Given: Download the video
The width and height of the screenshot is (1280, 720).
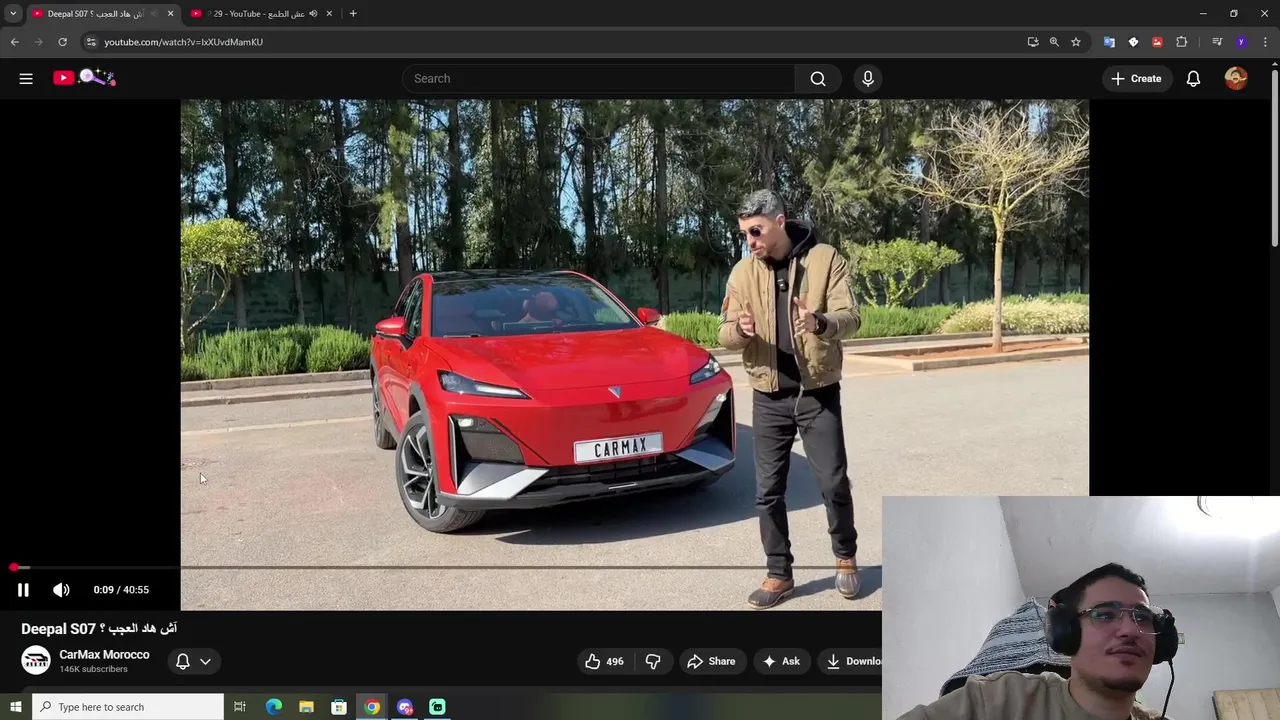Looking at the screenshot, I should tap(852, 661).
